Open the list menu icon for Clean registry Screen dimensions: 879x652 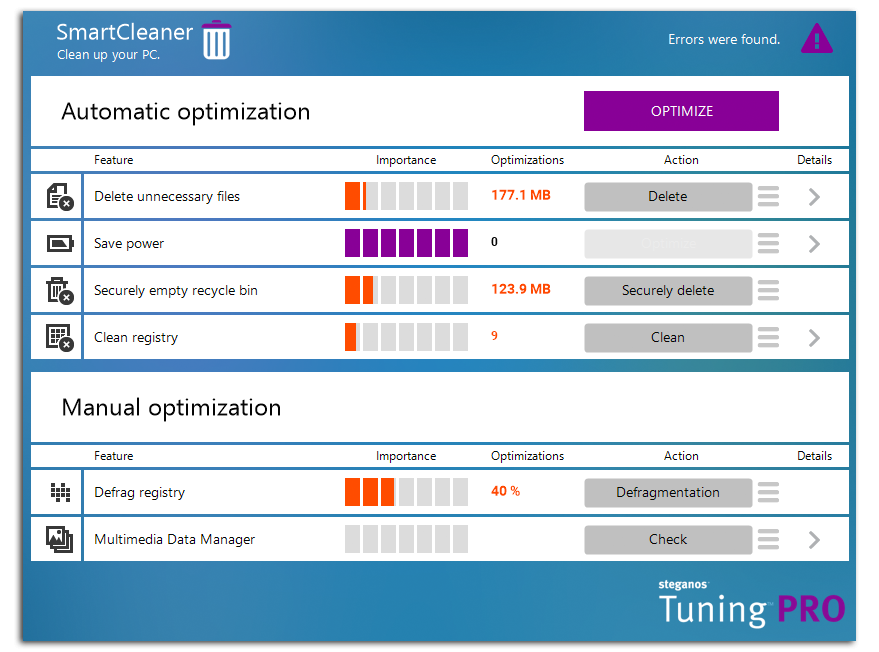tap(768, 337)
